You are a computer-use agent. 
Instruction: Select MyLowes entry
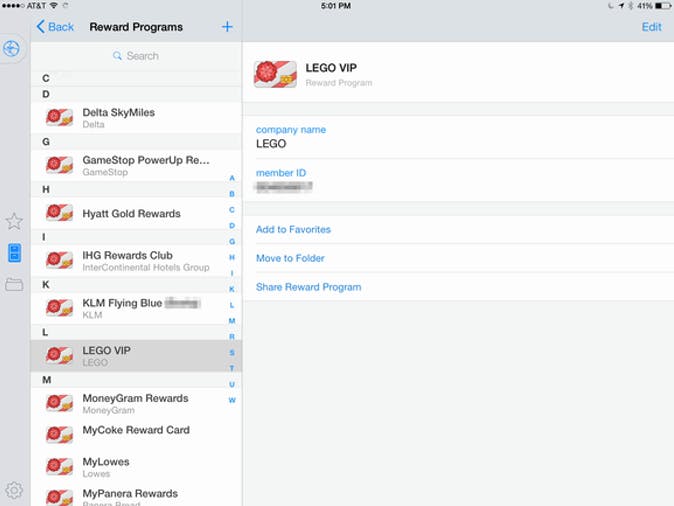click(136, 467)
